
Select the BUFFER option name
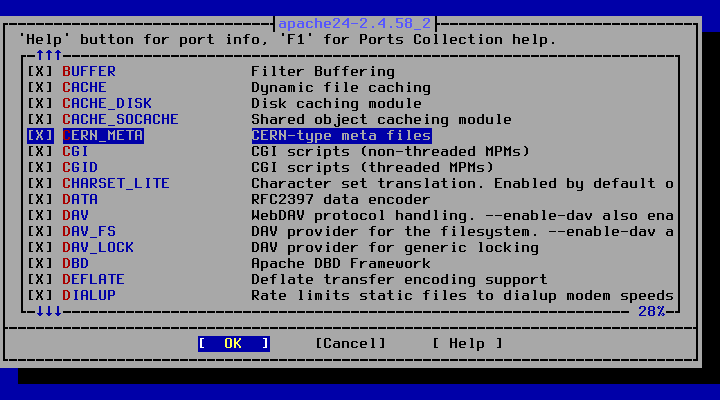(89, 72)
